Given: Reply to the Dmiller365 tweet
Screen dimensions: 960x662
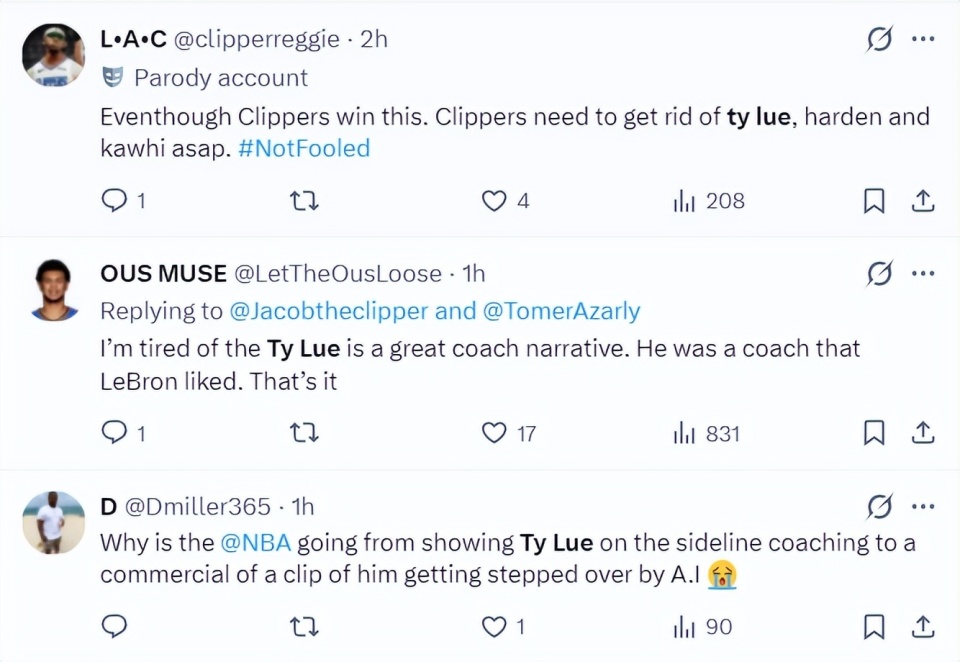Looking at the screenshot, I should (115, 627).
